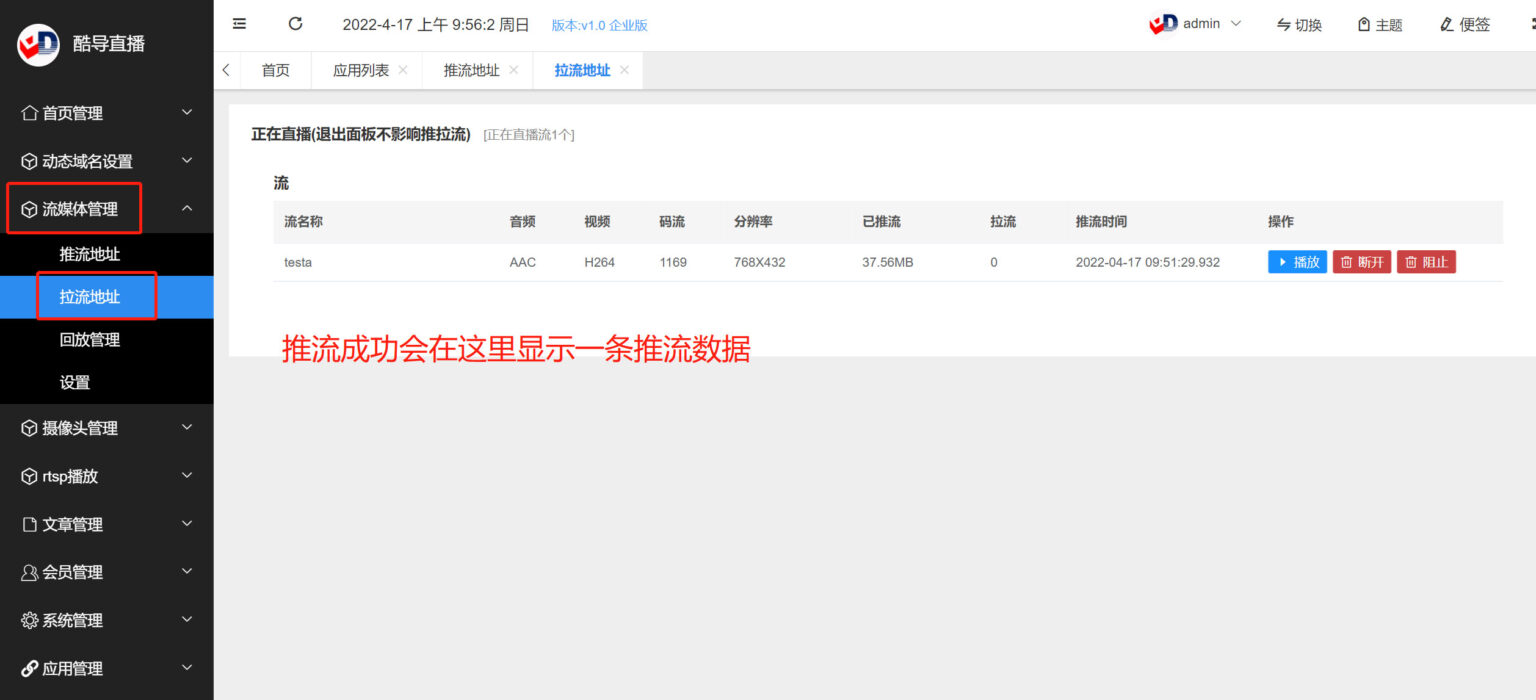Block the testa stream with 阻止
Viewport: 1536px width, 700px height.
(1427, 262)
